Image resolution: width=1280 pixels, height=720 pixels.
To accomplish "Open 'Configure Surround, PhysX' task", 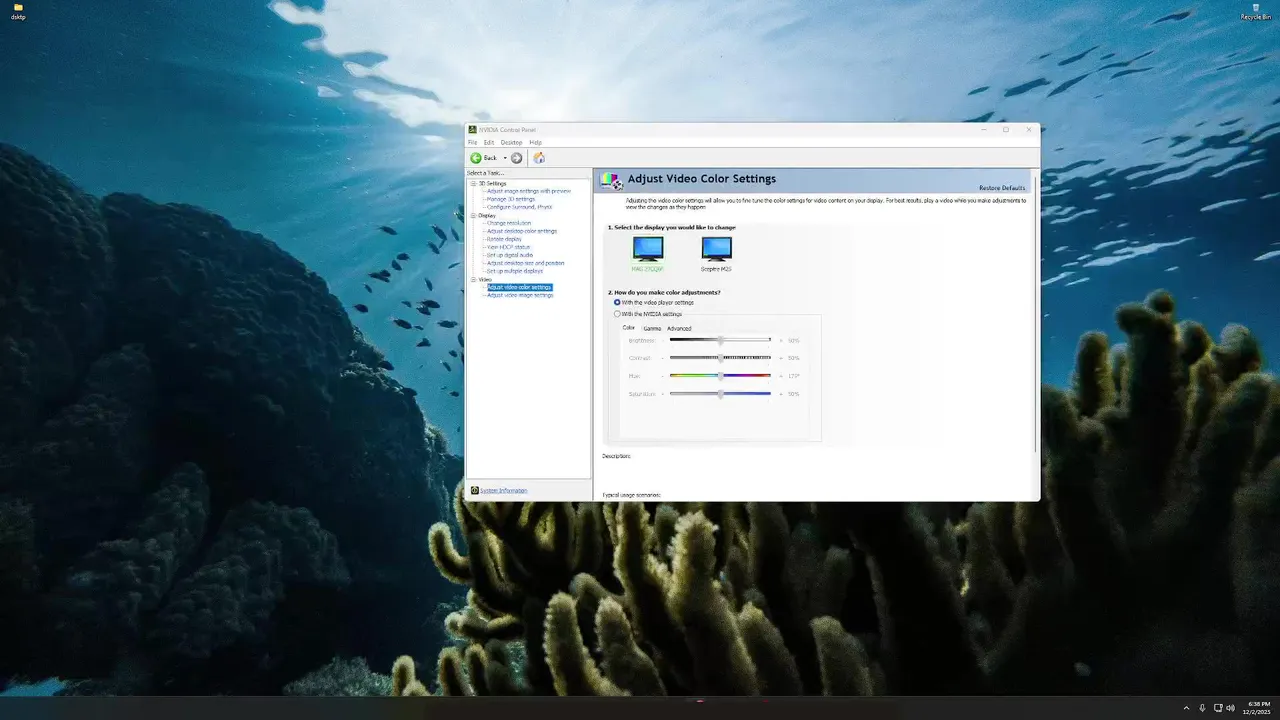I will click(519, 207).
